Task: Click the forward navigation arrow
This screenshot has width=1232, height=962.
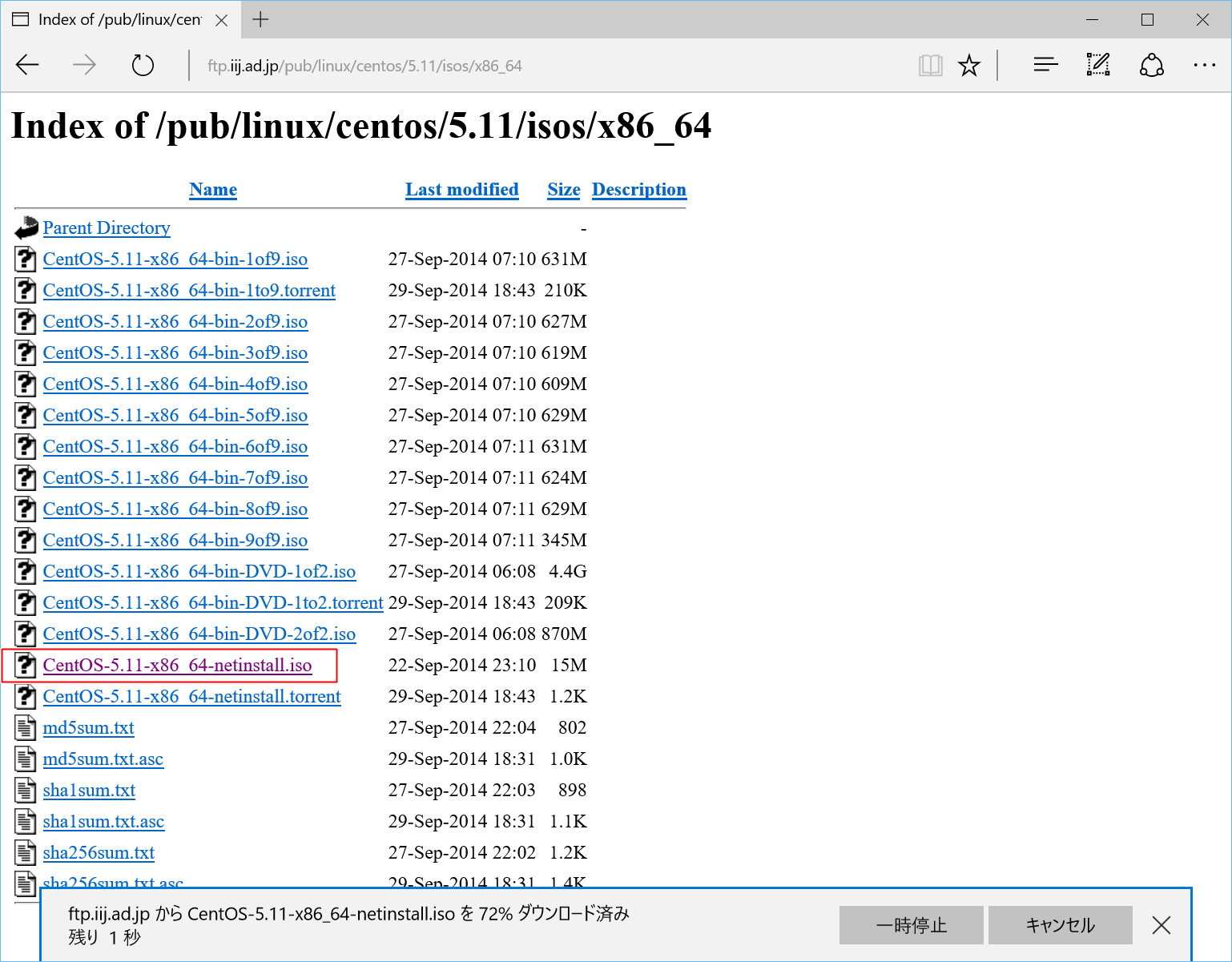Action: [x=84, y=65]
